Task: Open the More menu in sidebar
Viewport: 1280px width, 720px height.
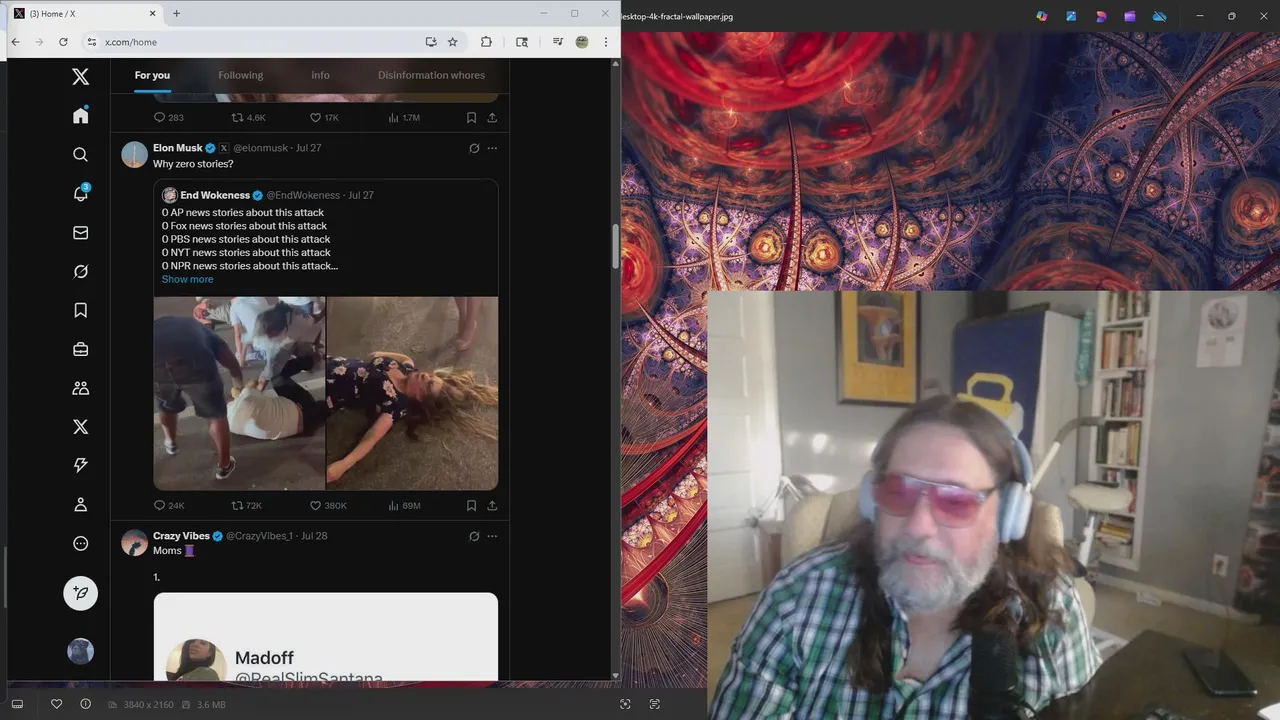Action: (81, 544)
